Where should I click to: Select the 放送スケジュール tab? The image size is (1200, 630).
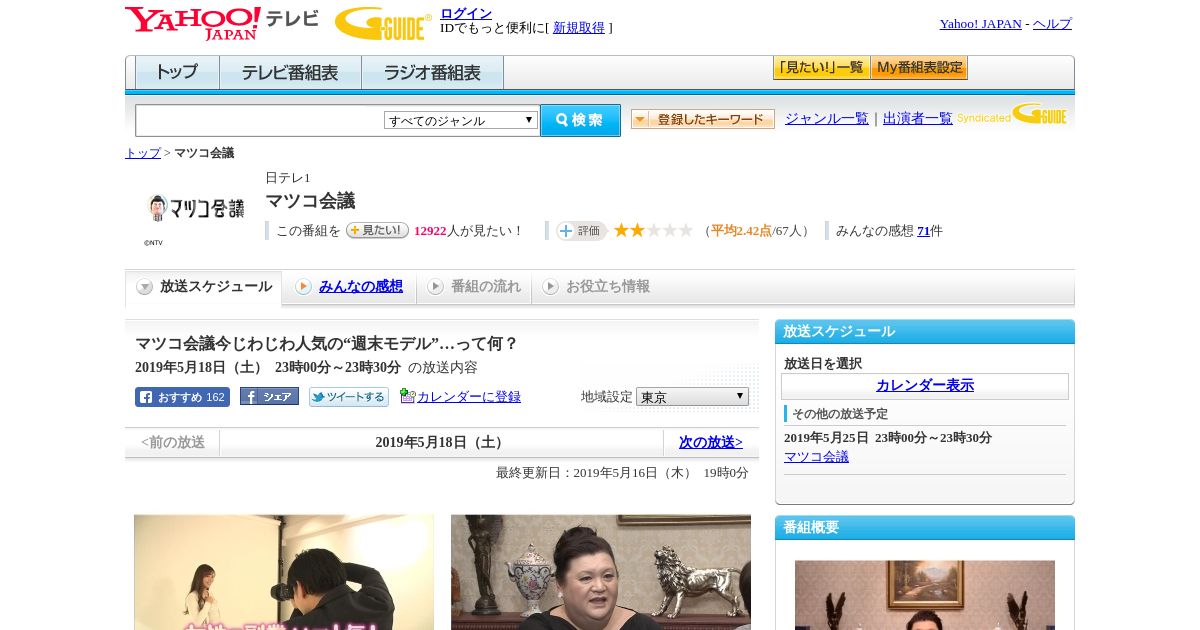(x=204, y=287)
